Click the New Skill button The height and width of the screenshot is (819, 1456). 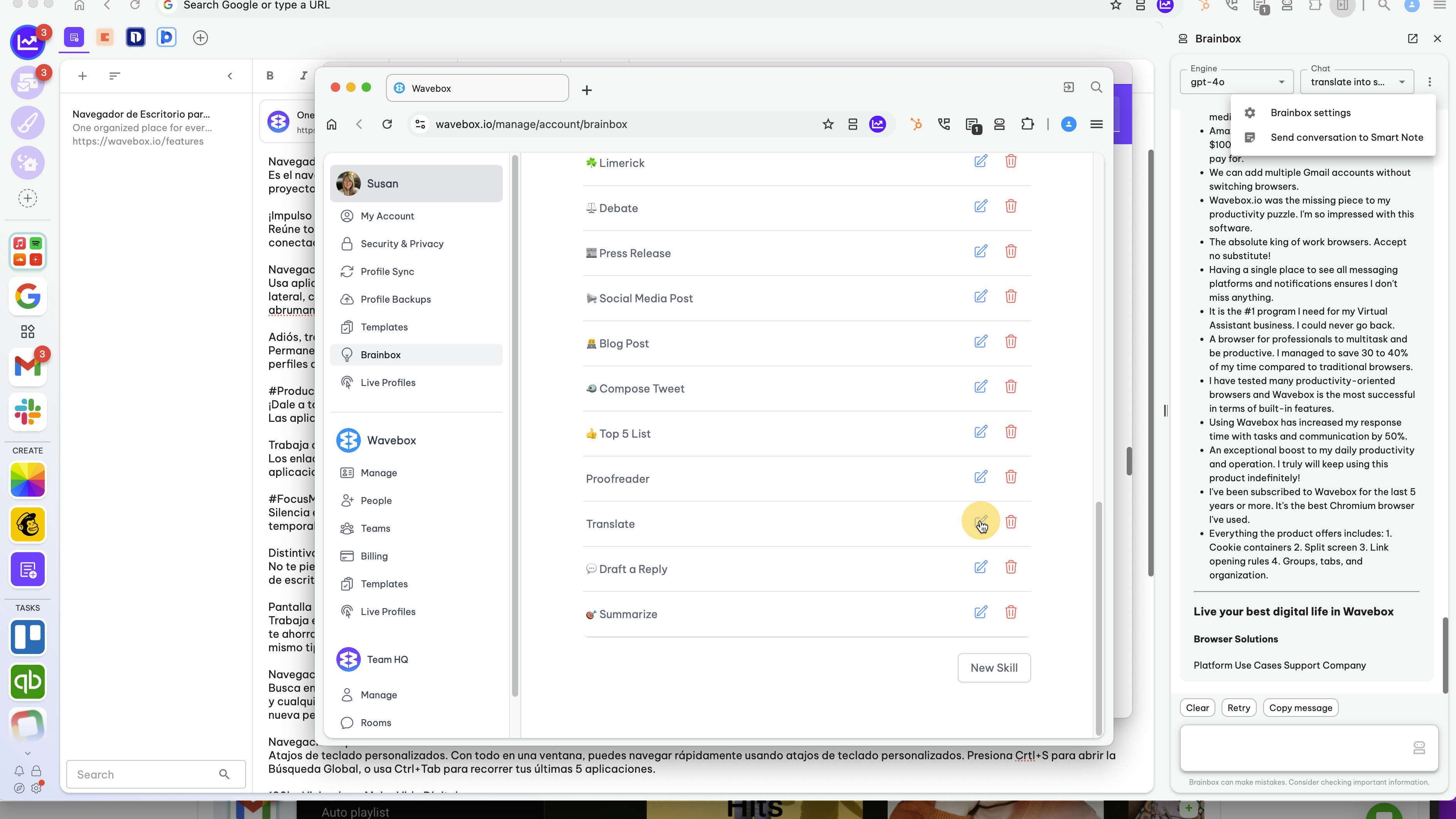[994, 667]
